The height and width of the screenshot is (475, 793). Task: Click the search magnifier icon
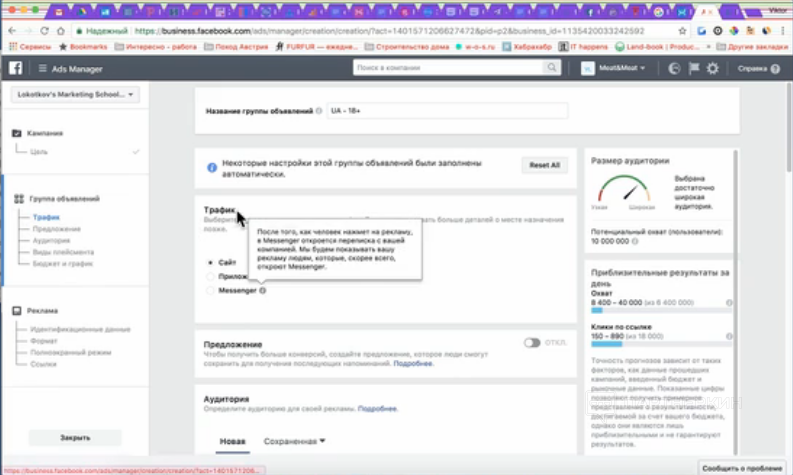tap(551, 68)
